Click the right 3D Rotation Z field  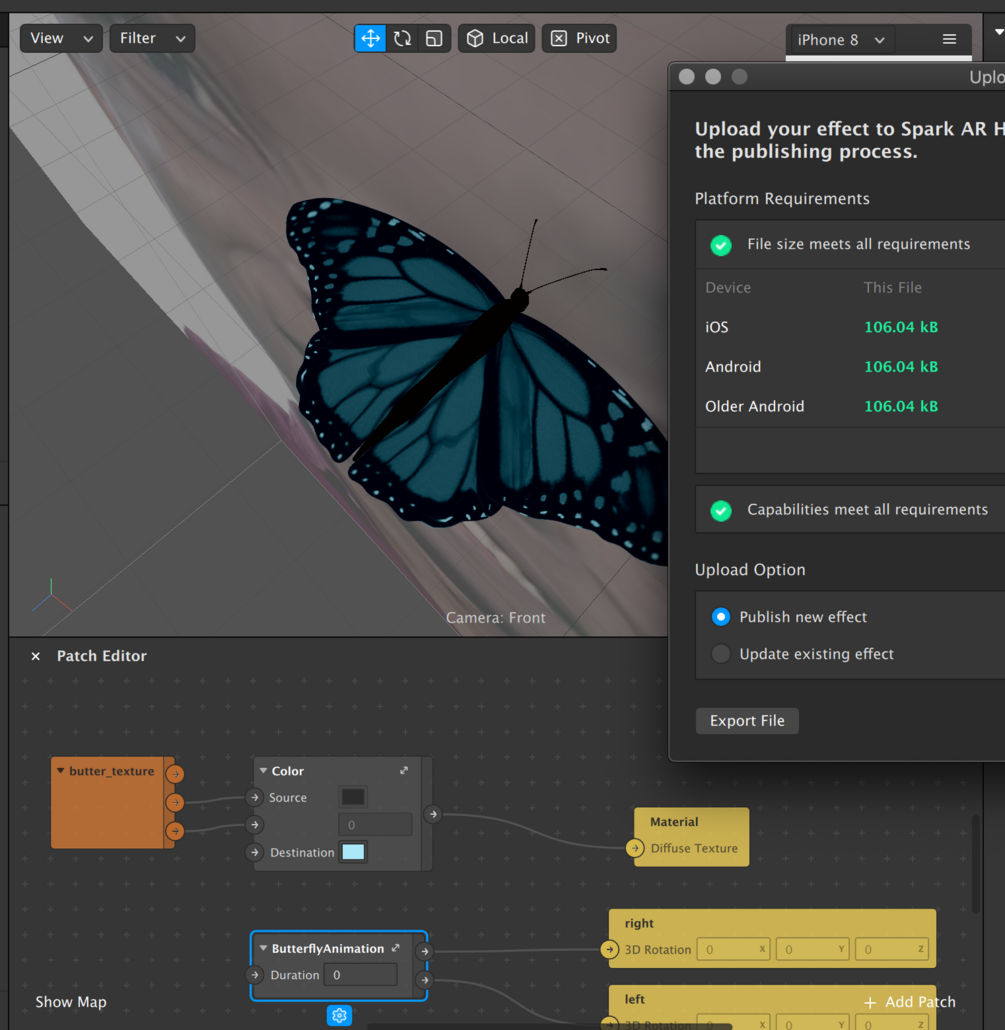pyautogui.click(x=891, y=949)
